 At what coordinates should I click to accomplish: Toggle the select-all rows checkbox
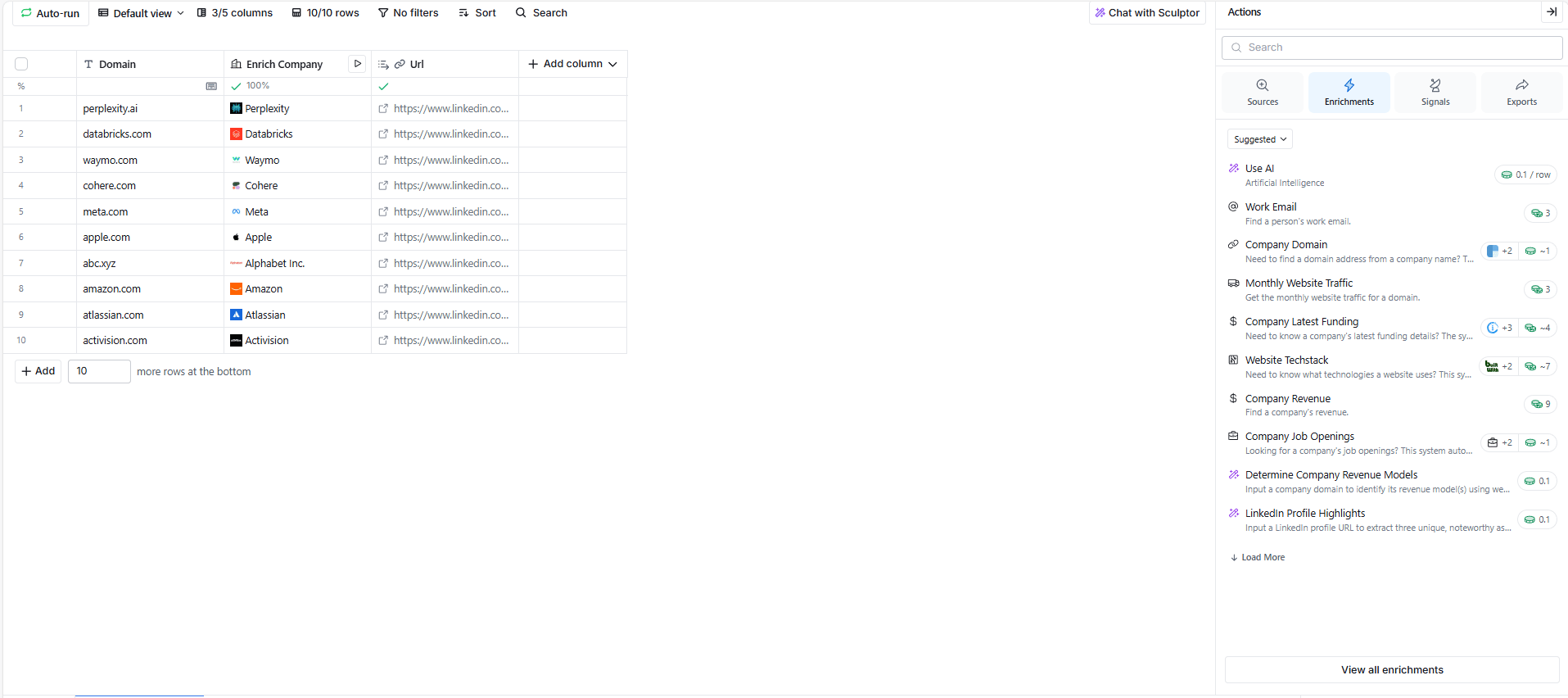click(x=21, y=64)
